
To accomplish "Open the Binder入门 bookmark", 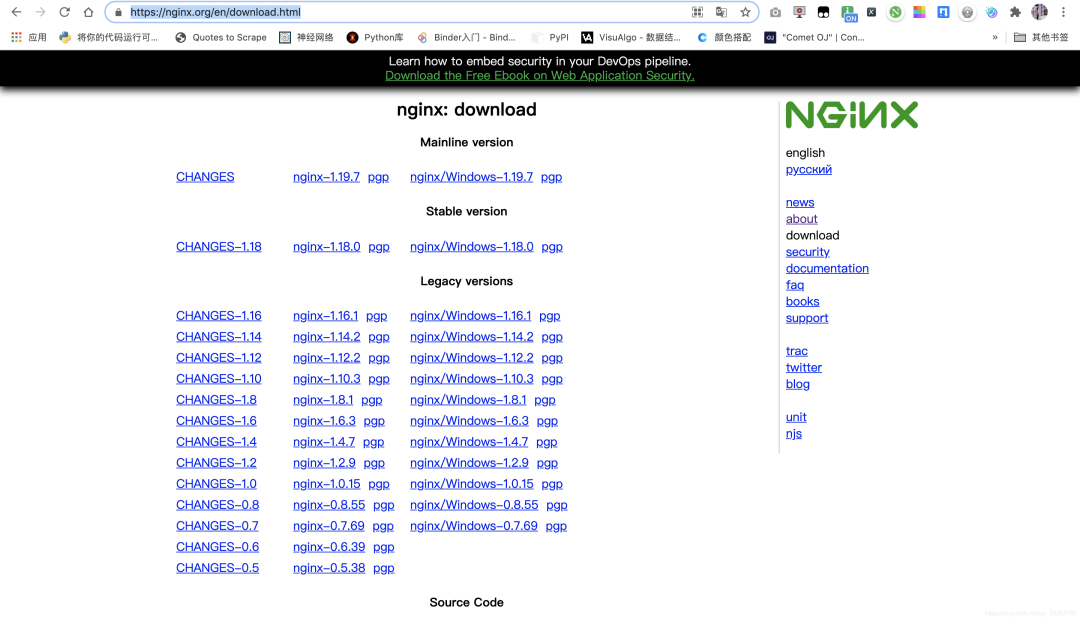I will [x=466, y=37].
